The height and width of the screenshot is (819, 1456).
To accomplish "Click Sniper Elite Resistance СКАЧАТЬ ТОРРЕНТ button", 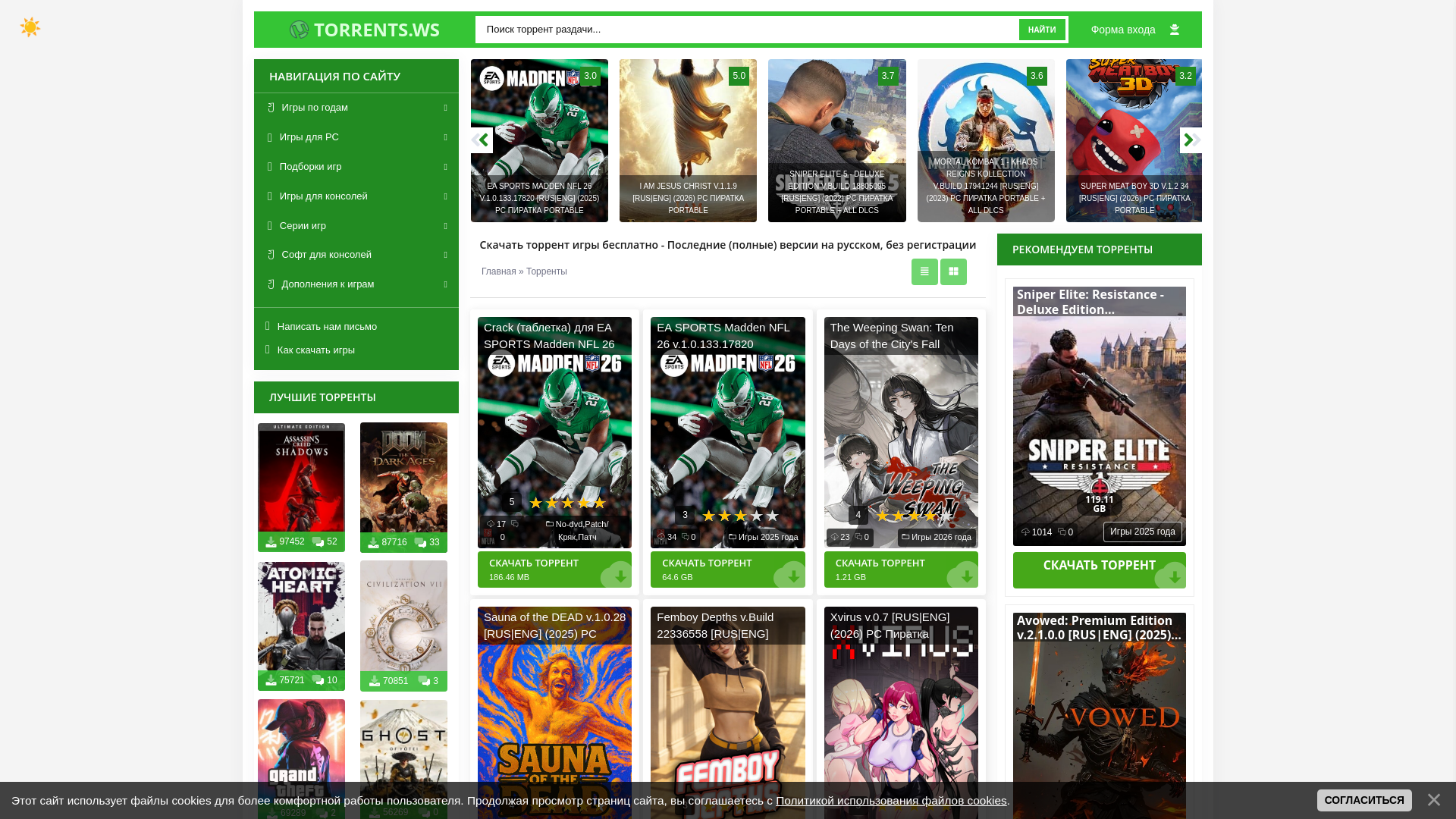I will (x=1100, y=570).
